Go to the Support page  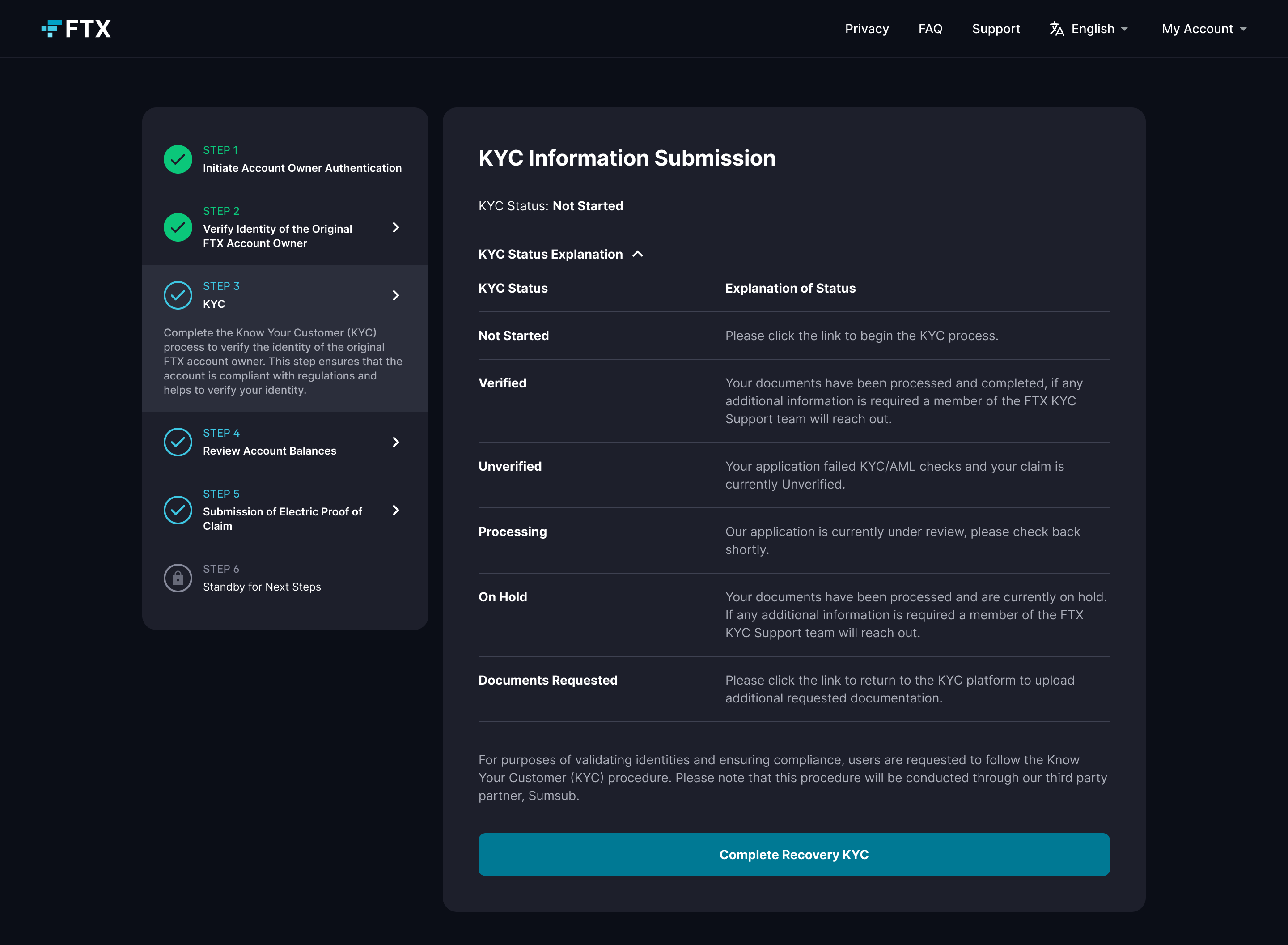tap(996, 29)
